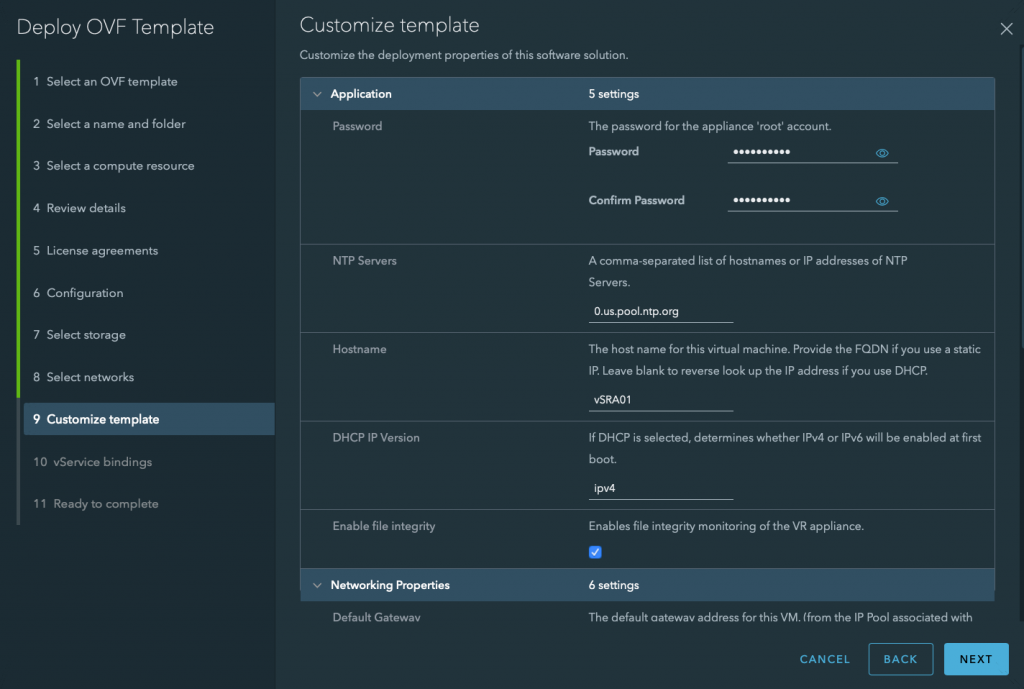Click the Enable file integrity row label
The image size is (1024, 689).
coord(383,526)
